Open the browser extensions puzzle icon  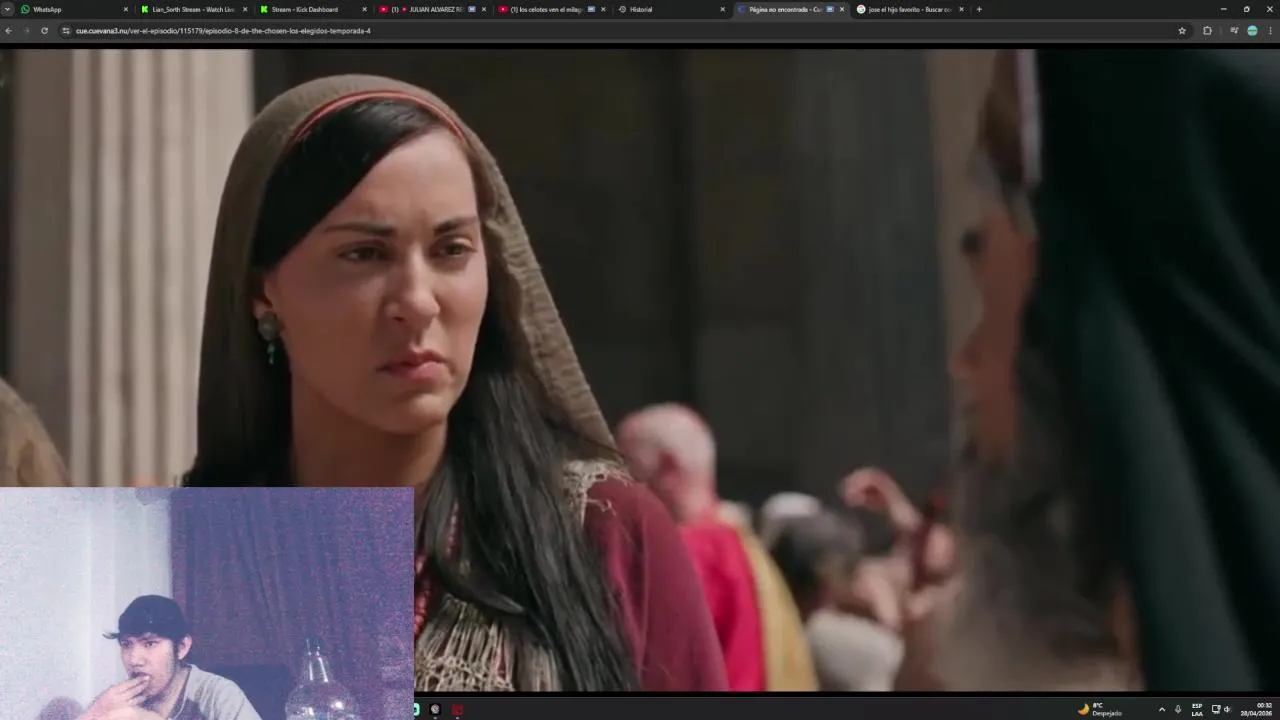1207,31
